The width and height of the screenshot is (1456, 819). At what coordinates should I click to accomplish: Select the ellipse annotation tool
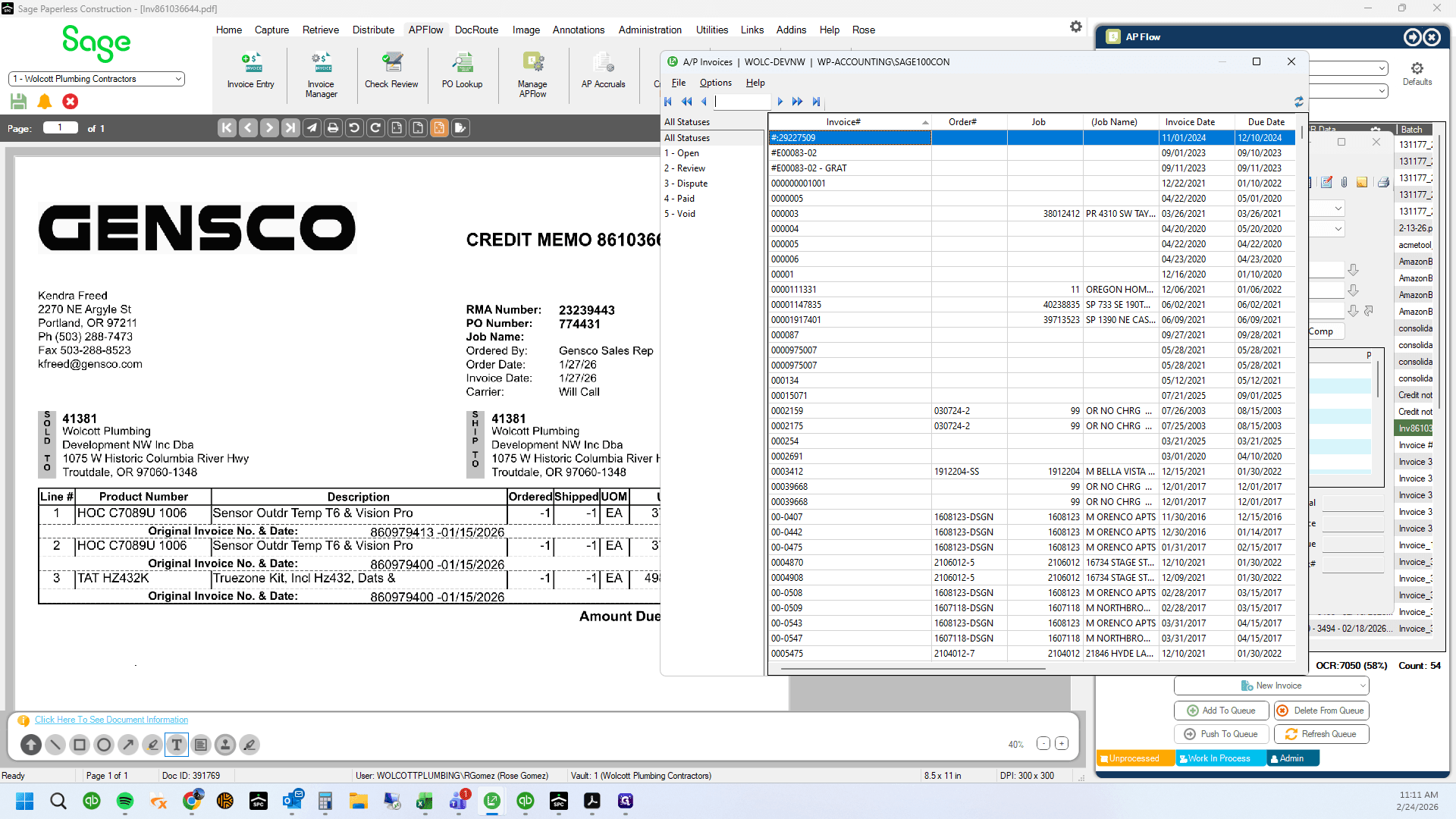coord(104,745)
